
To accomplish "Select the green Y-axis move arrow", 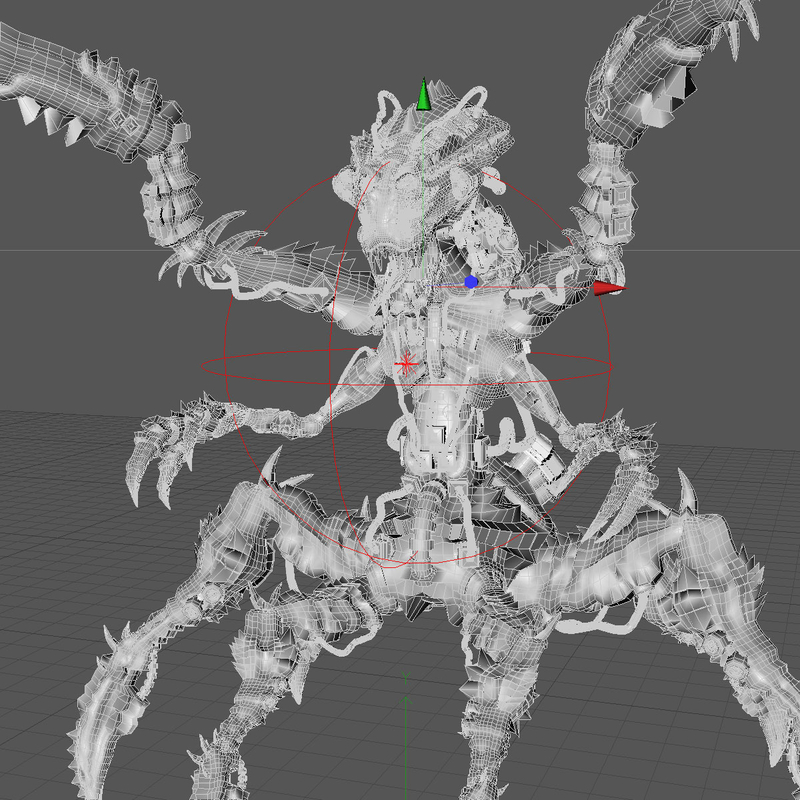I will click(x=424, y=95).
